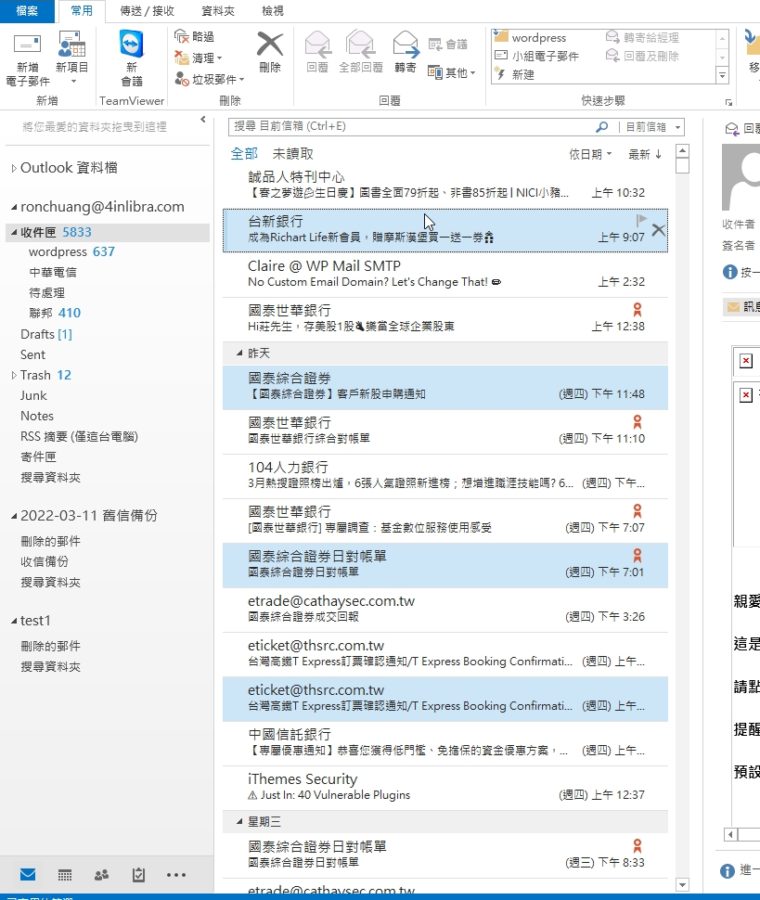Switch to People view in navigation bar
760x900 pixels.
click(x=102, y=875)
